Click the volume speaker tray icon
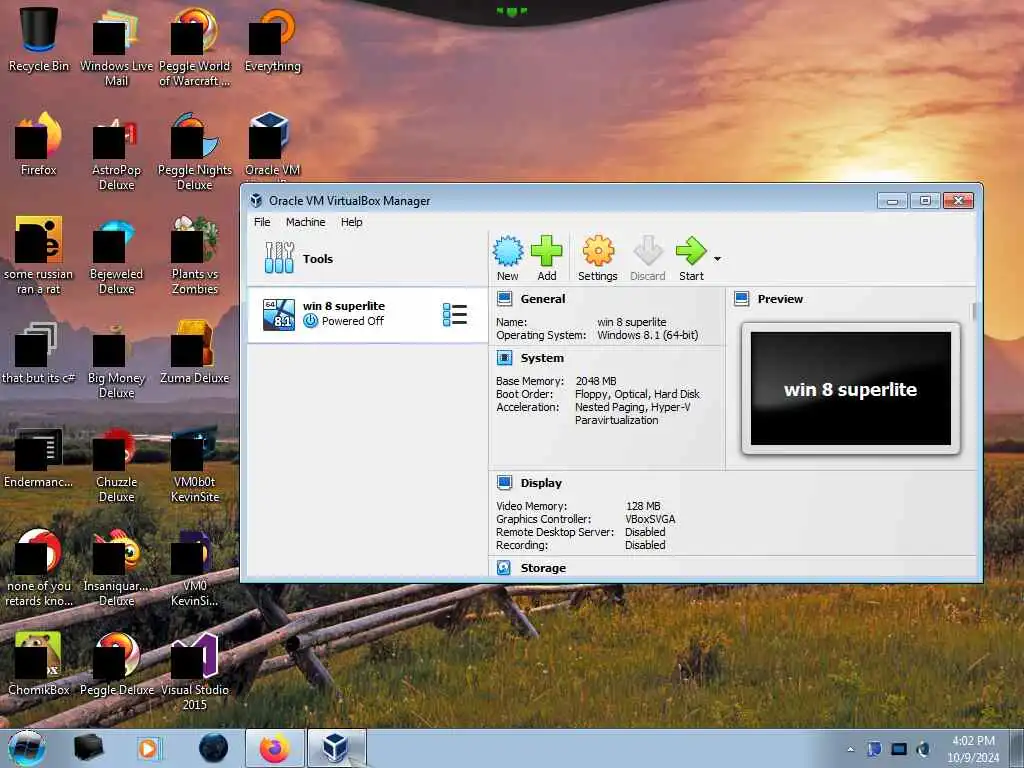 tap(923, 749)
